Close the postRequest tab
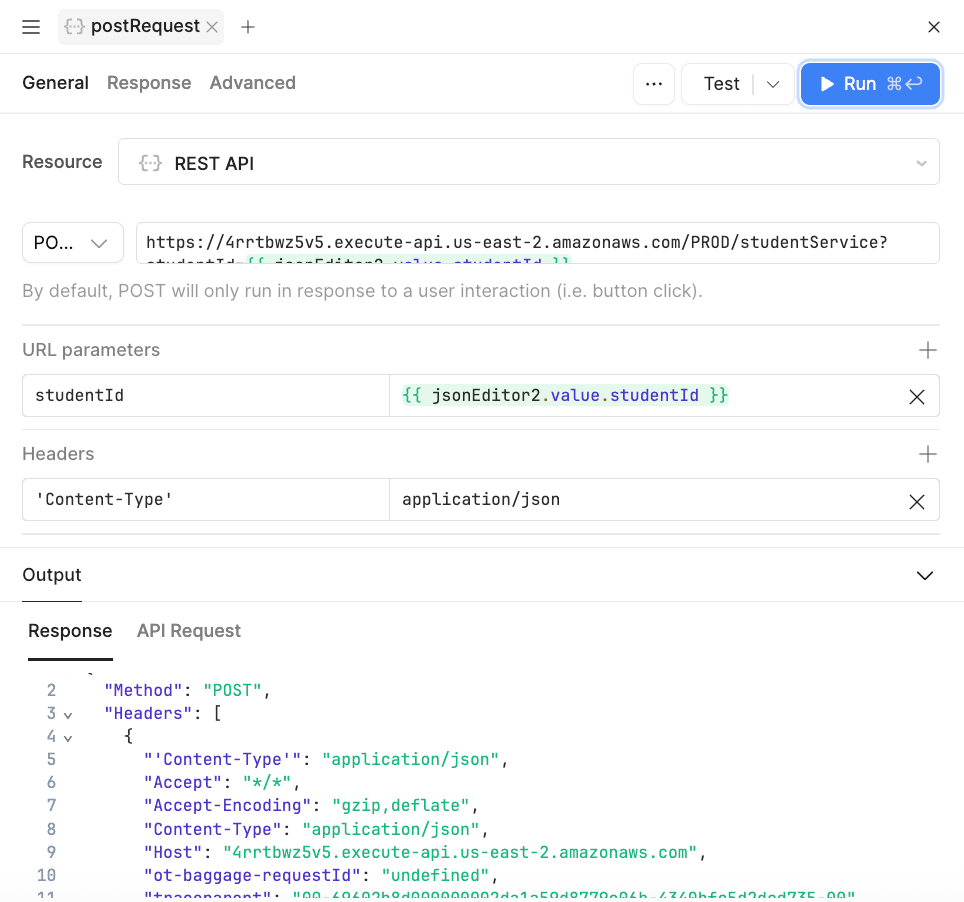 click(x=211, y=27)
